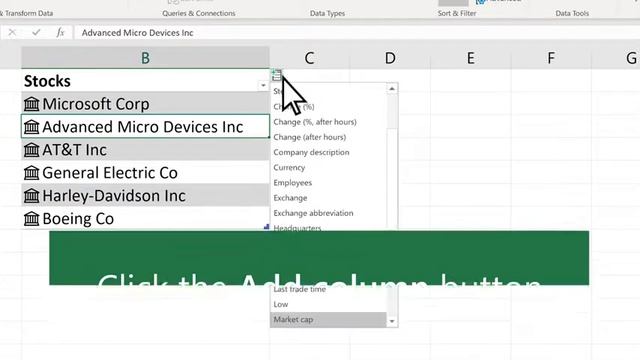The width and height of the screenshot is (640, 360).
Task: Select the column E header
Action: tap(470, 58)
